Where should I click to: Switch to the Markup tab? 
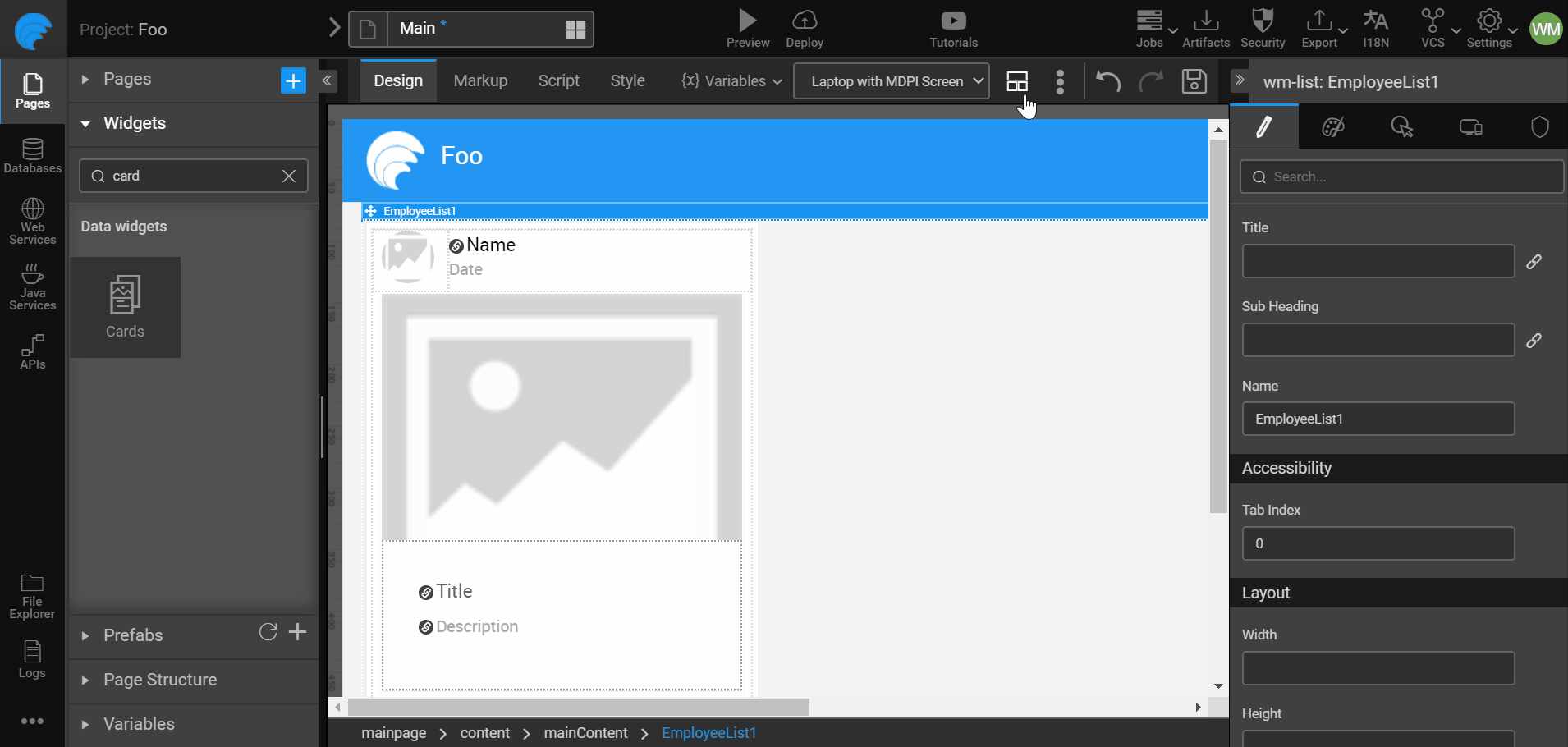click(x=480, y=80)
